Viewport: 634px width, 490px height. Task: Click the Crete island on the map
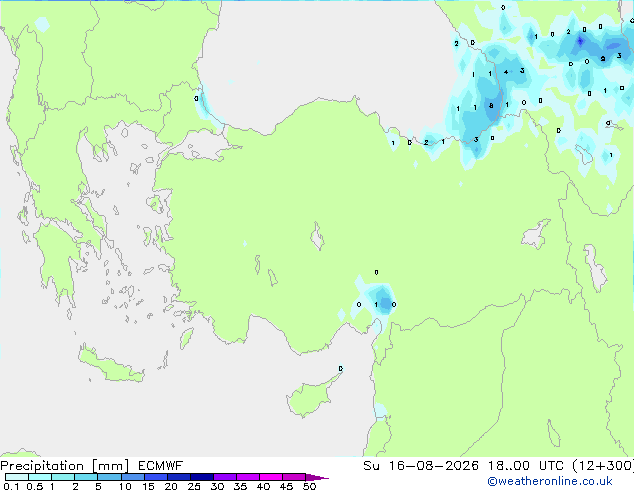[110, 365]
